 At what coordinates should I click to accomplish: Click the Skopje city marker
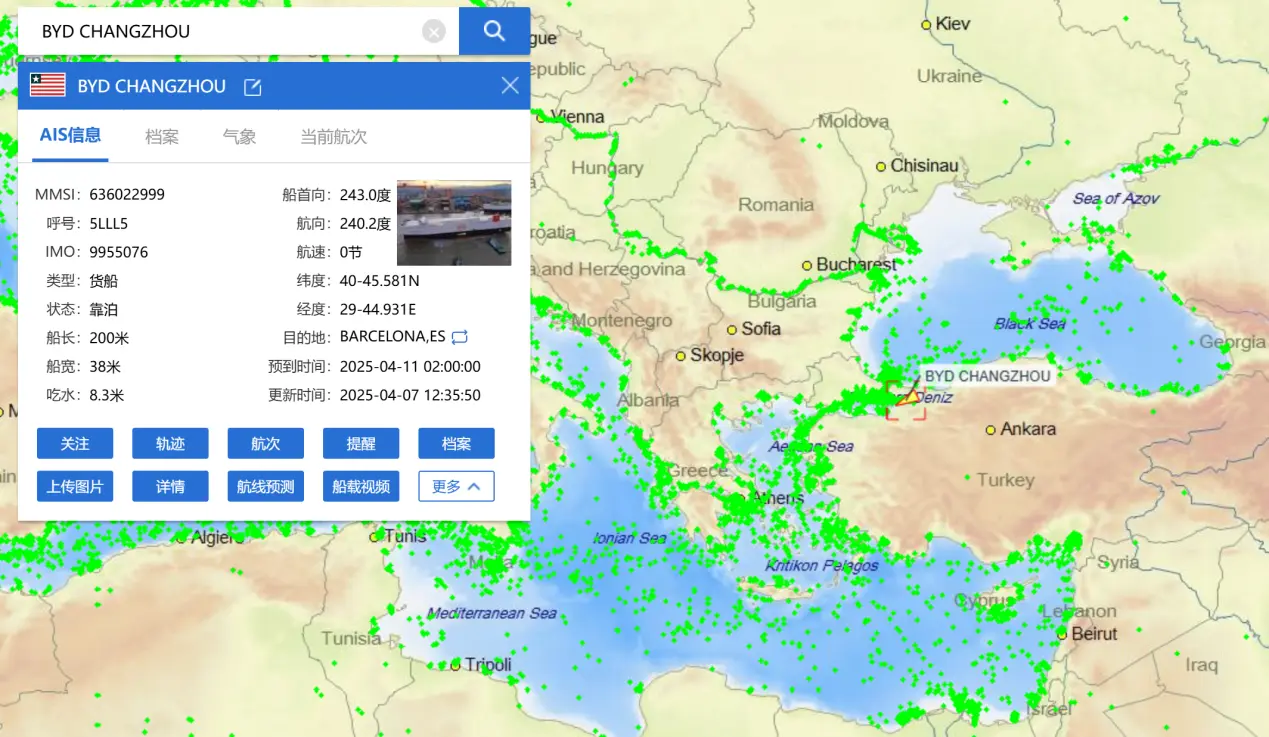(681, 355)
